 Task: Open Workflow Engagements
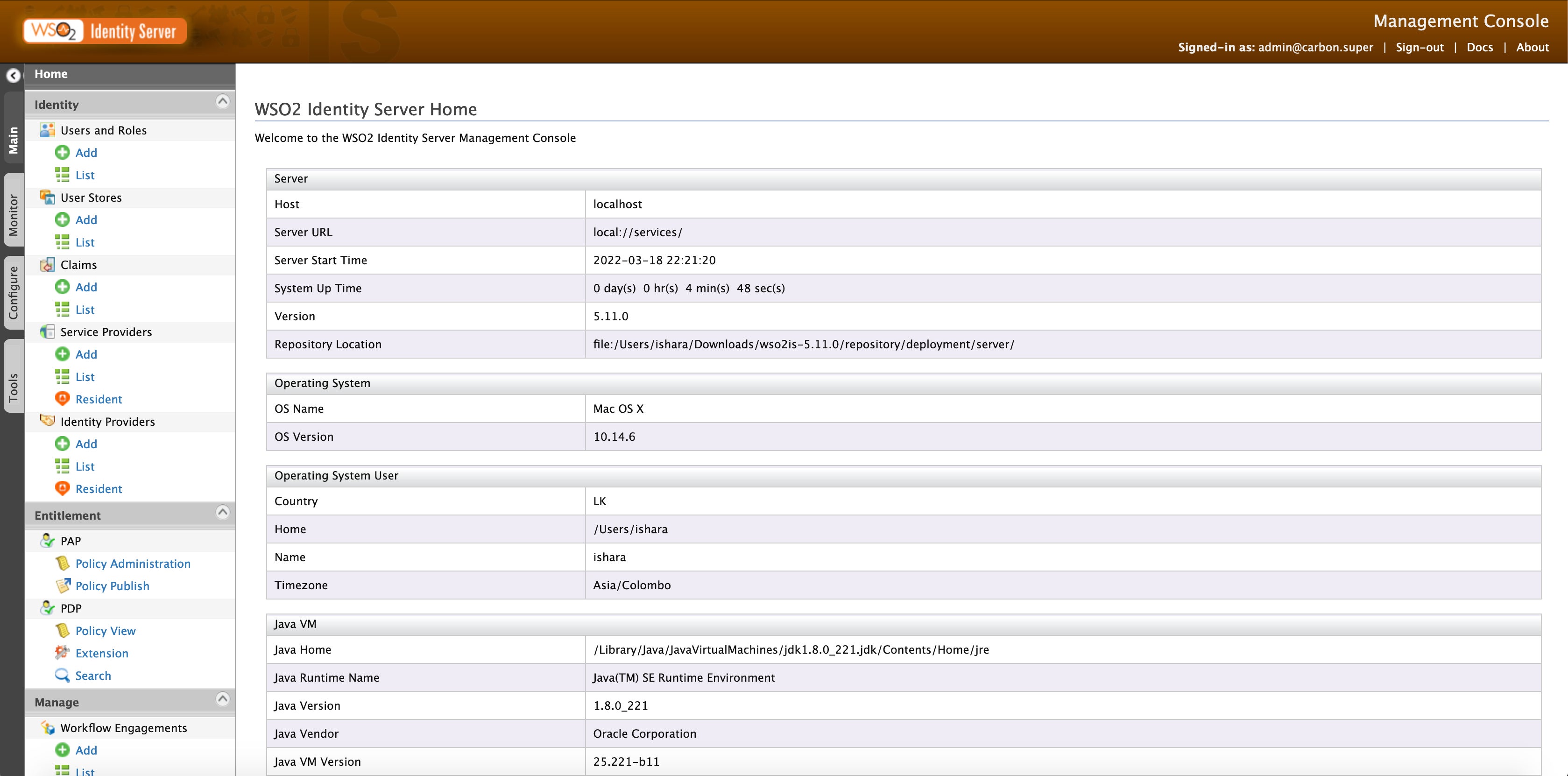click(x=124, y=727)
